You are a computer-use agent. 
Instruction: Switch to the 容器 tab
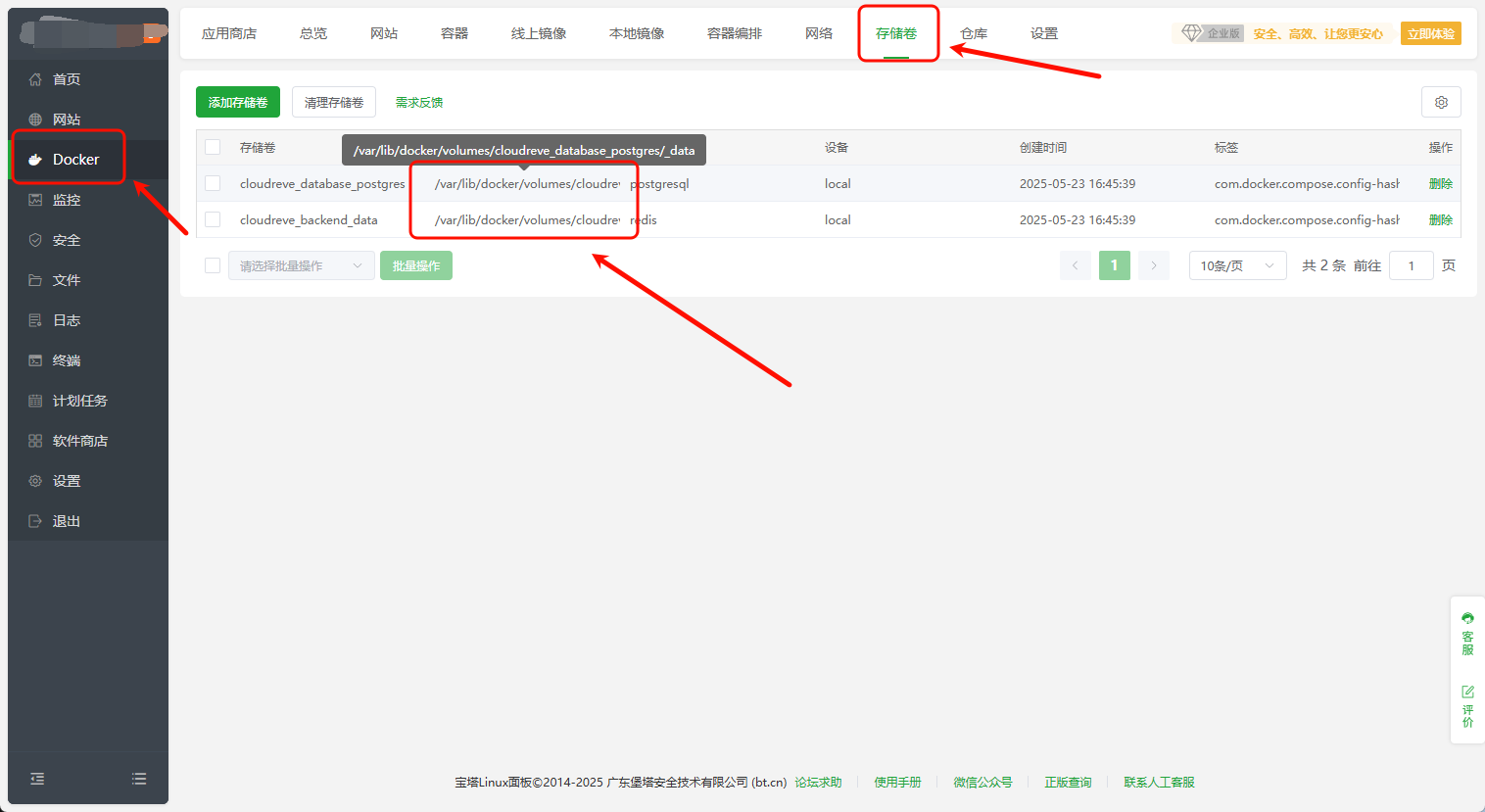(455, 33)
